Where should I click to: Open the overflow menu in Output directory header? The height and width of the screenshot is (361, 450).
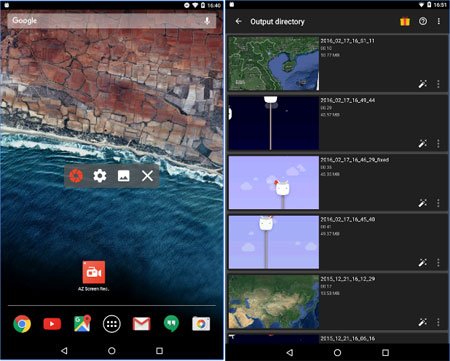[x=439, y=21]
